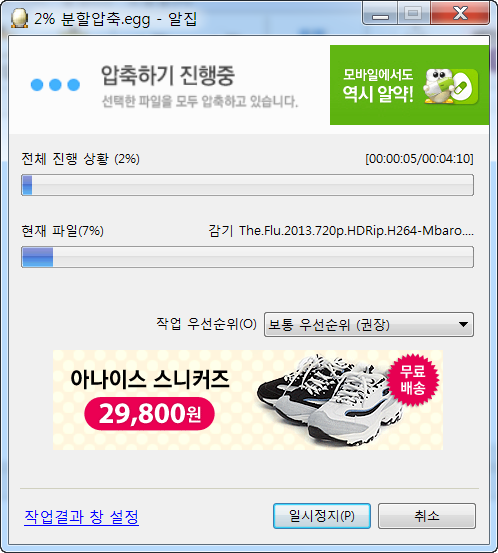
Task: Click the red 무료배송 badge
Action: tap(413, 380)
